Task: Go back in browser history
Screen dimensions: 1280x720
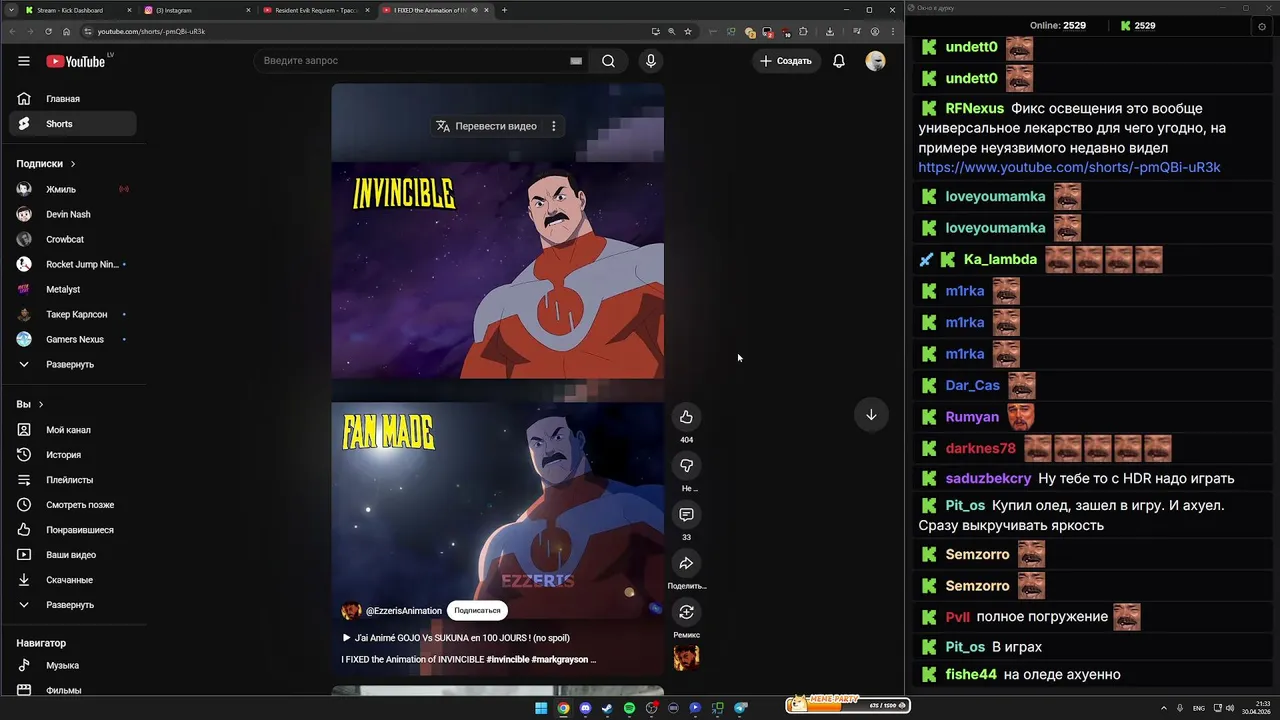Action: pos(12,31)
